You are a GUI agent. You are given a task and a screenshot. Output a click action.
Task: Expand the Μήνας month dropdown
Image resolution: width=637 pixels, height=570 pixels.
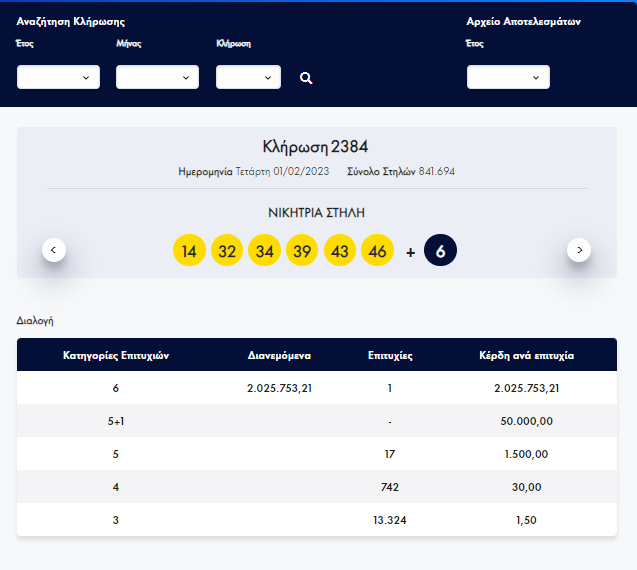[157, 77]
